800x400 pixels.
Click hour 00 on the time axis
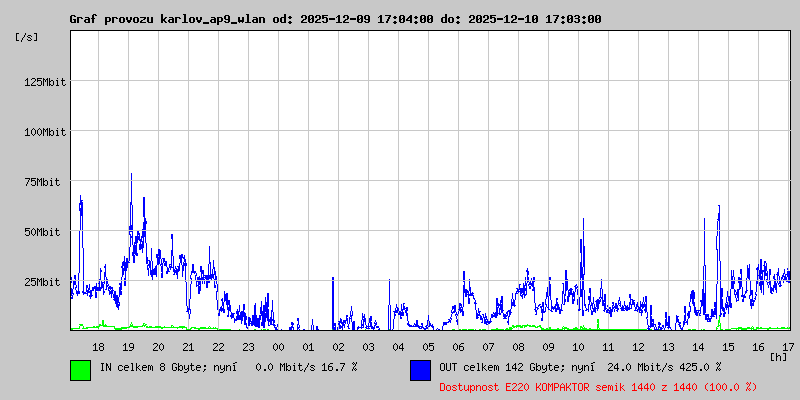point(279,346)
